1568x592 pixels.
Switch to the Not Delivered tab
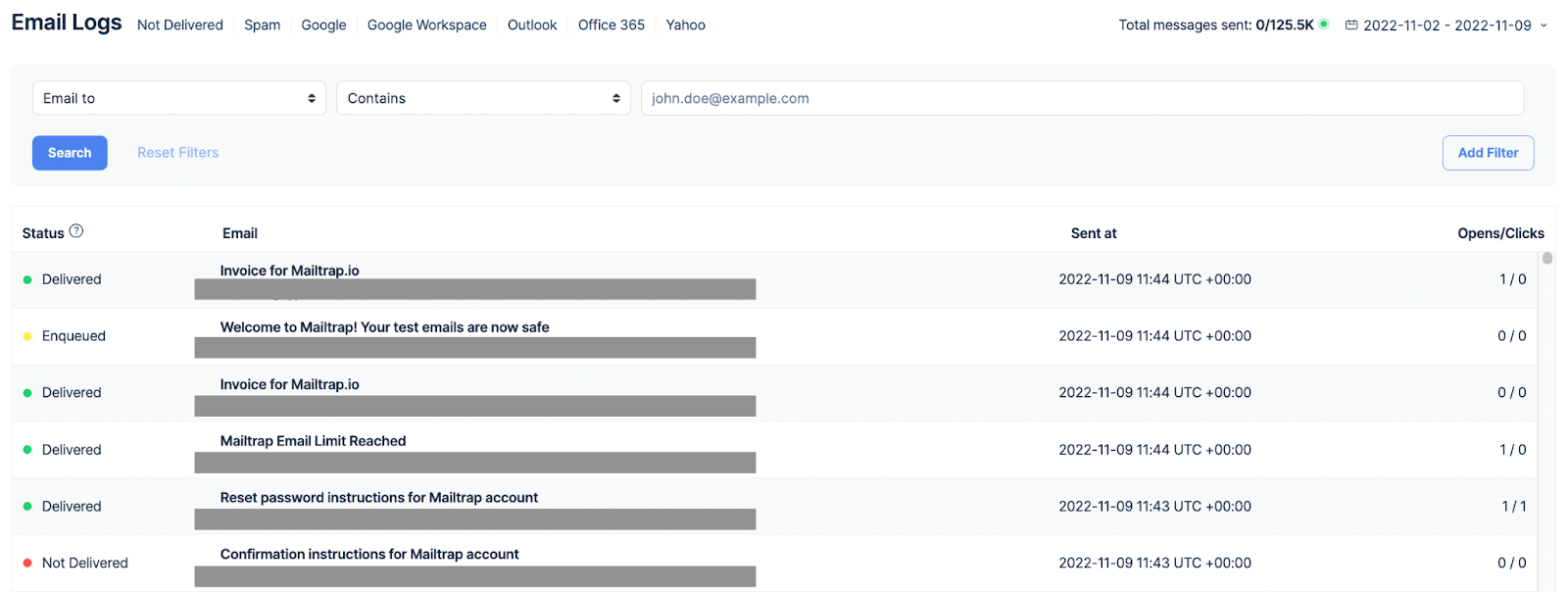(x=180, y=25)
